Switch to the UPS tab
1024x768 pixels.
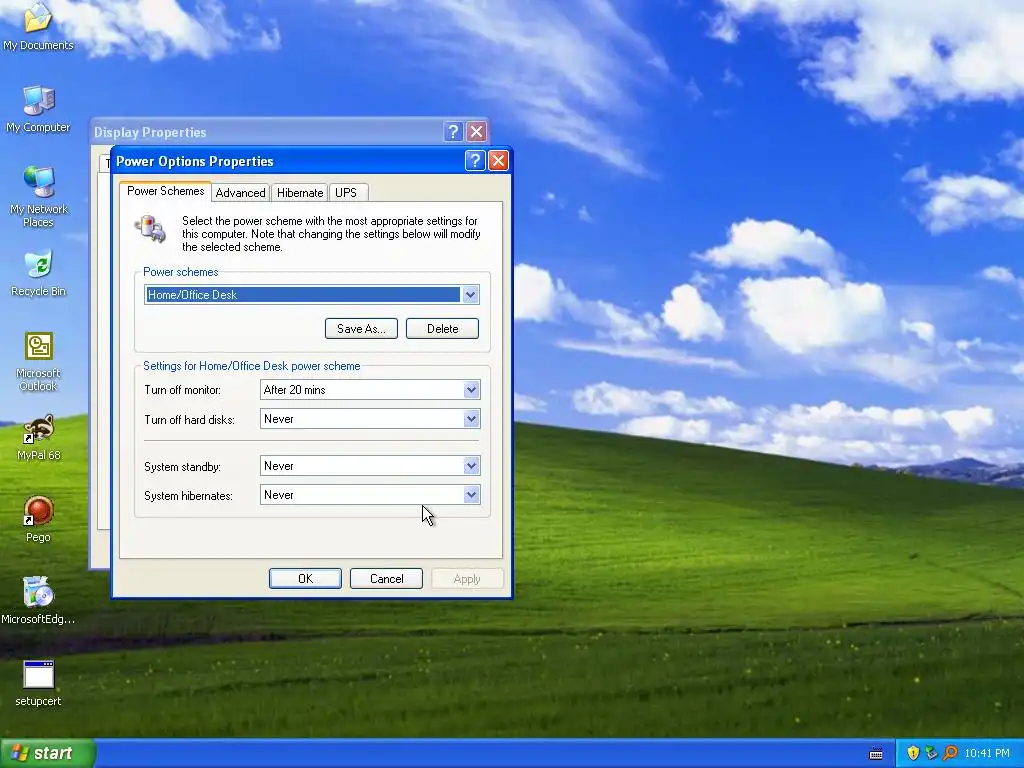coord(346,193)
